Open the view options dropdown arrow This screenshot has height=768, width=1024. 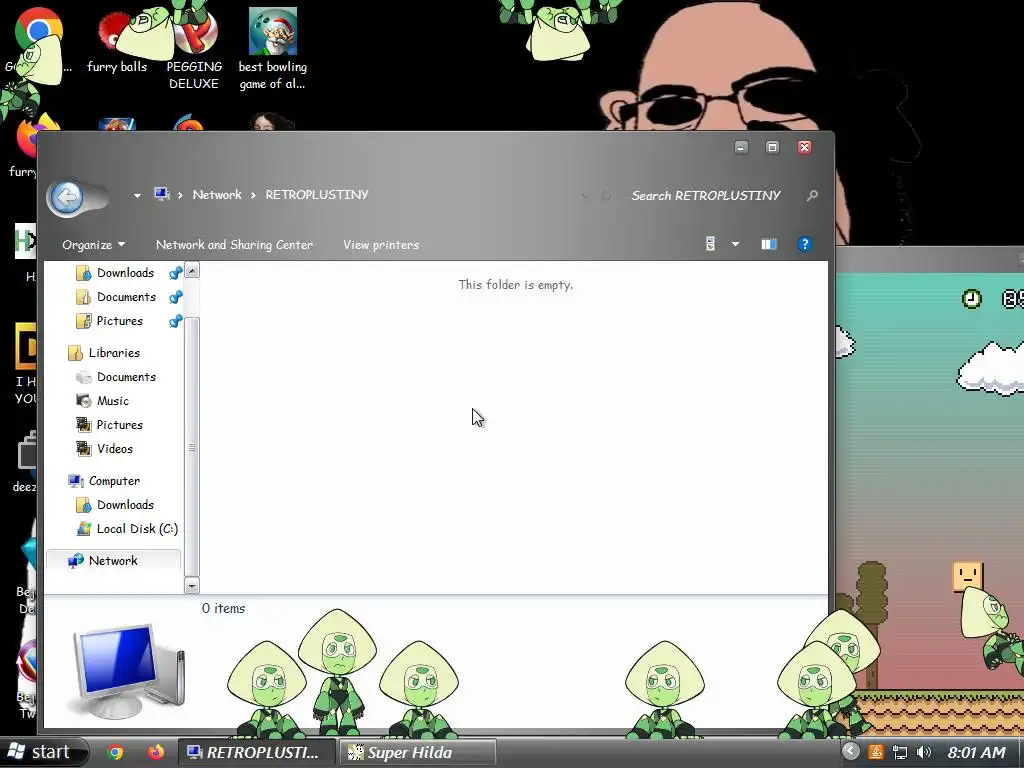[735, 244]
